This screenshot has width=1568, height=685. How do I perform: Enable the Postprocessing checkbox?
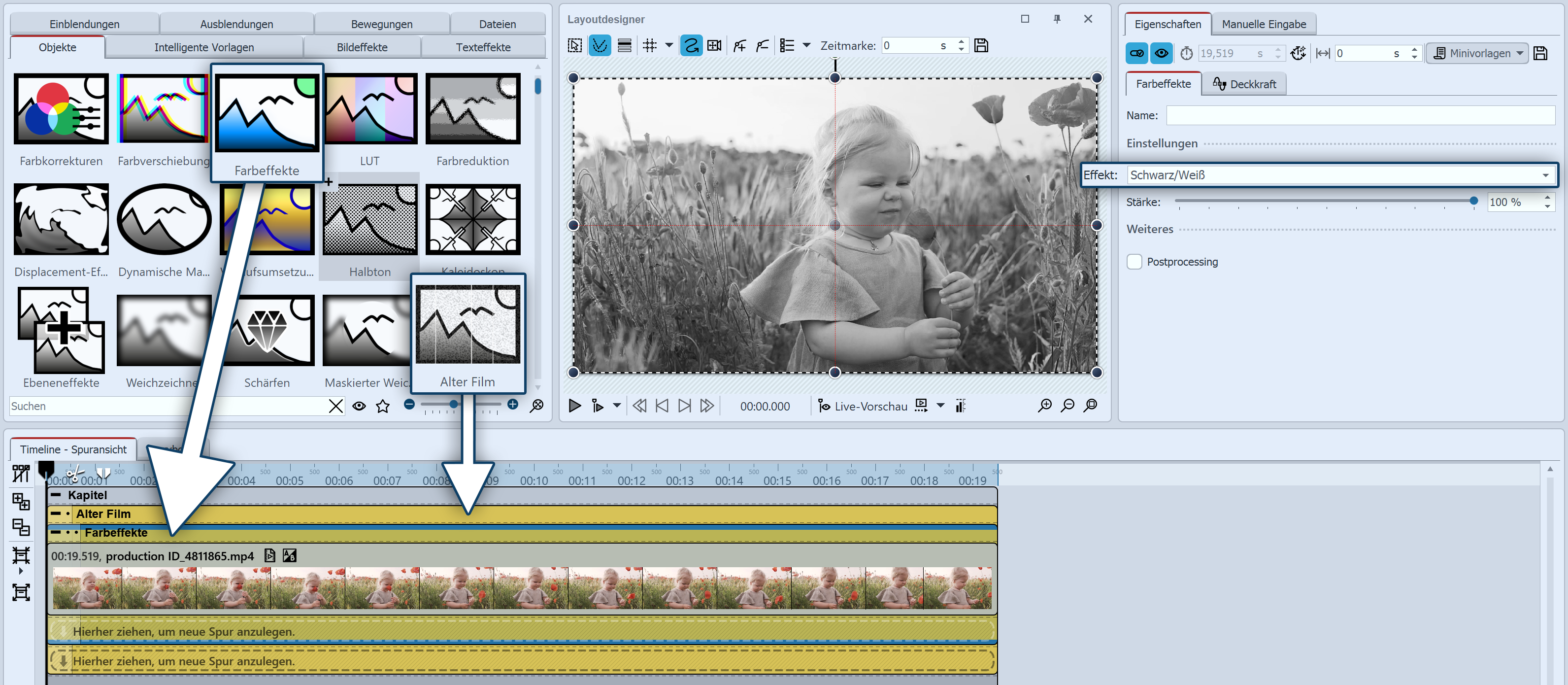tap(1134, 262)
